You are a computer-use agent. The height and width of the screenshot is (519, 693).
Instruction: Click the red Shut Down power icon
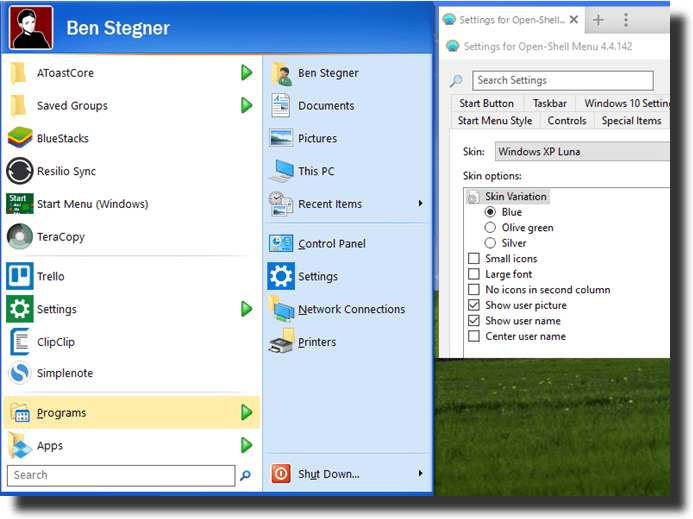[281, 474]
